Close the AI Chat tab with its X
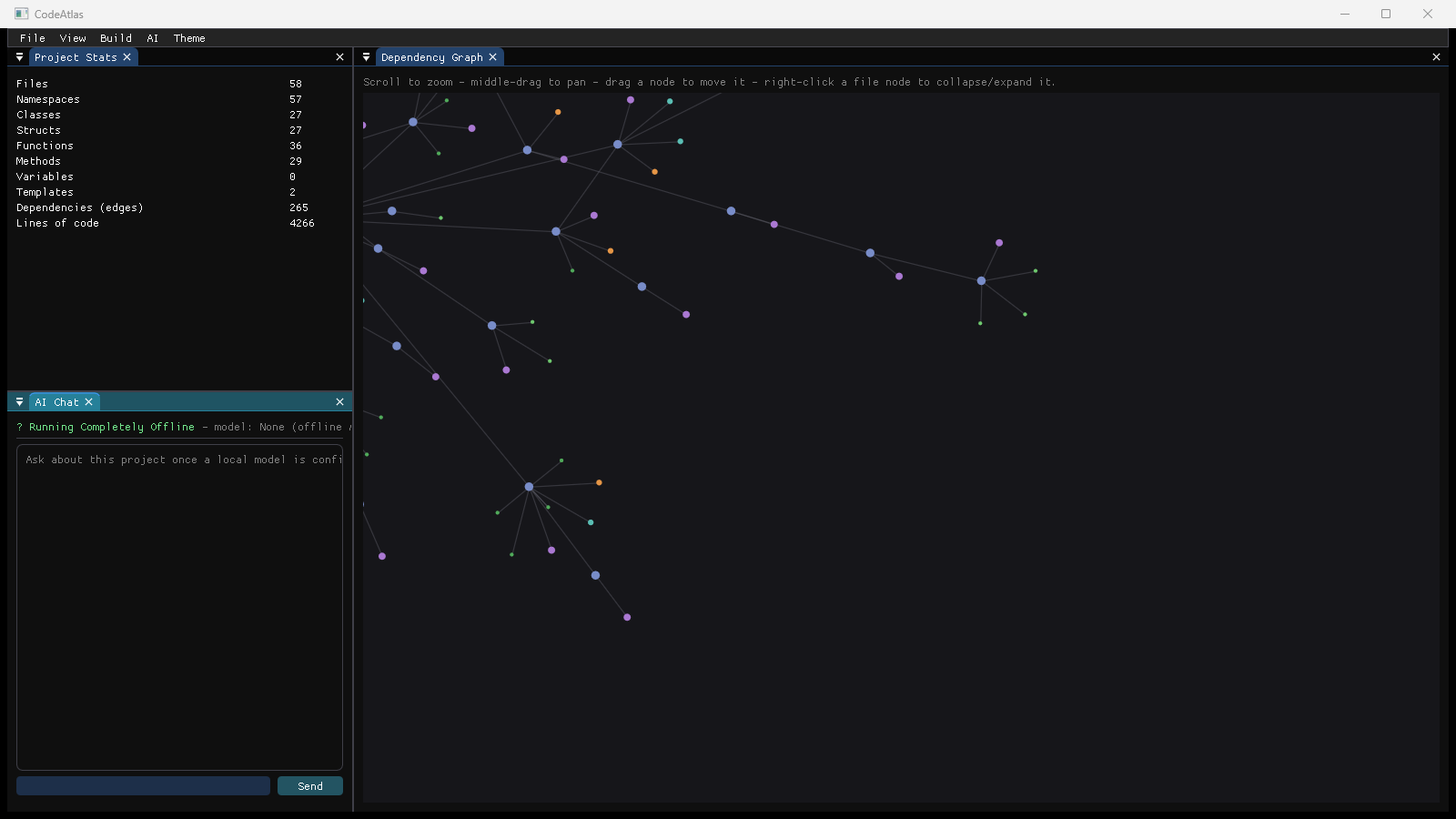The height and width of the screenshot is (819, 1456). (89, 402)
